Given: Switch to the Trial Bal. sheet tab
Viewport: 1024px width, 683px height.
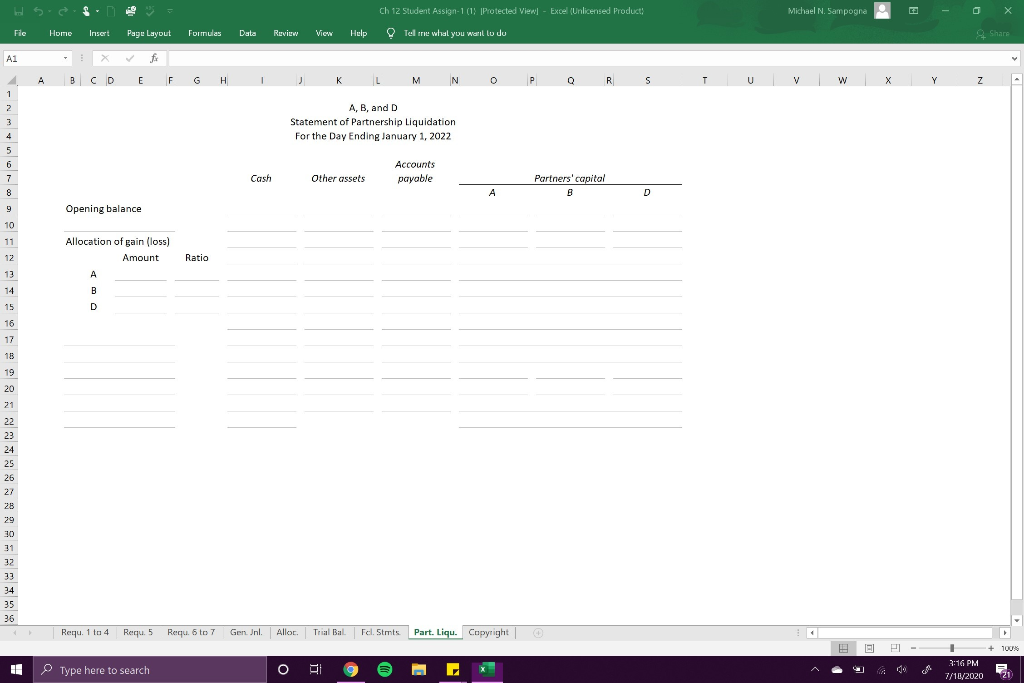Looking at the screenshot, I should pyautogui.click(x=329, y=632).
